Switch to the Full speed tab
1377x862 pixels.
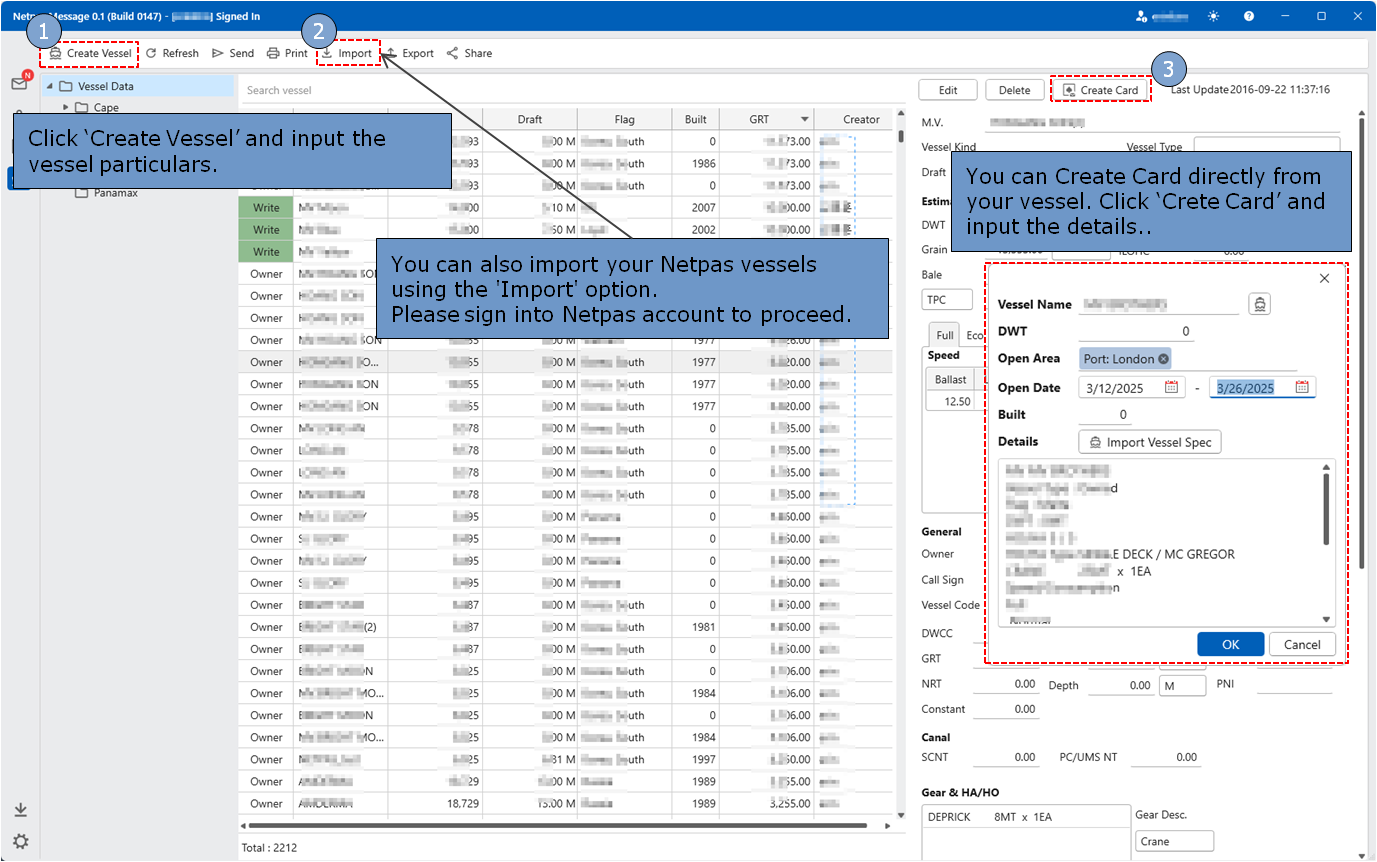pyautogui.click(x=943, y=335)
